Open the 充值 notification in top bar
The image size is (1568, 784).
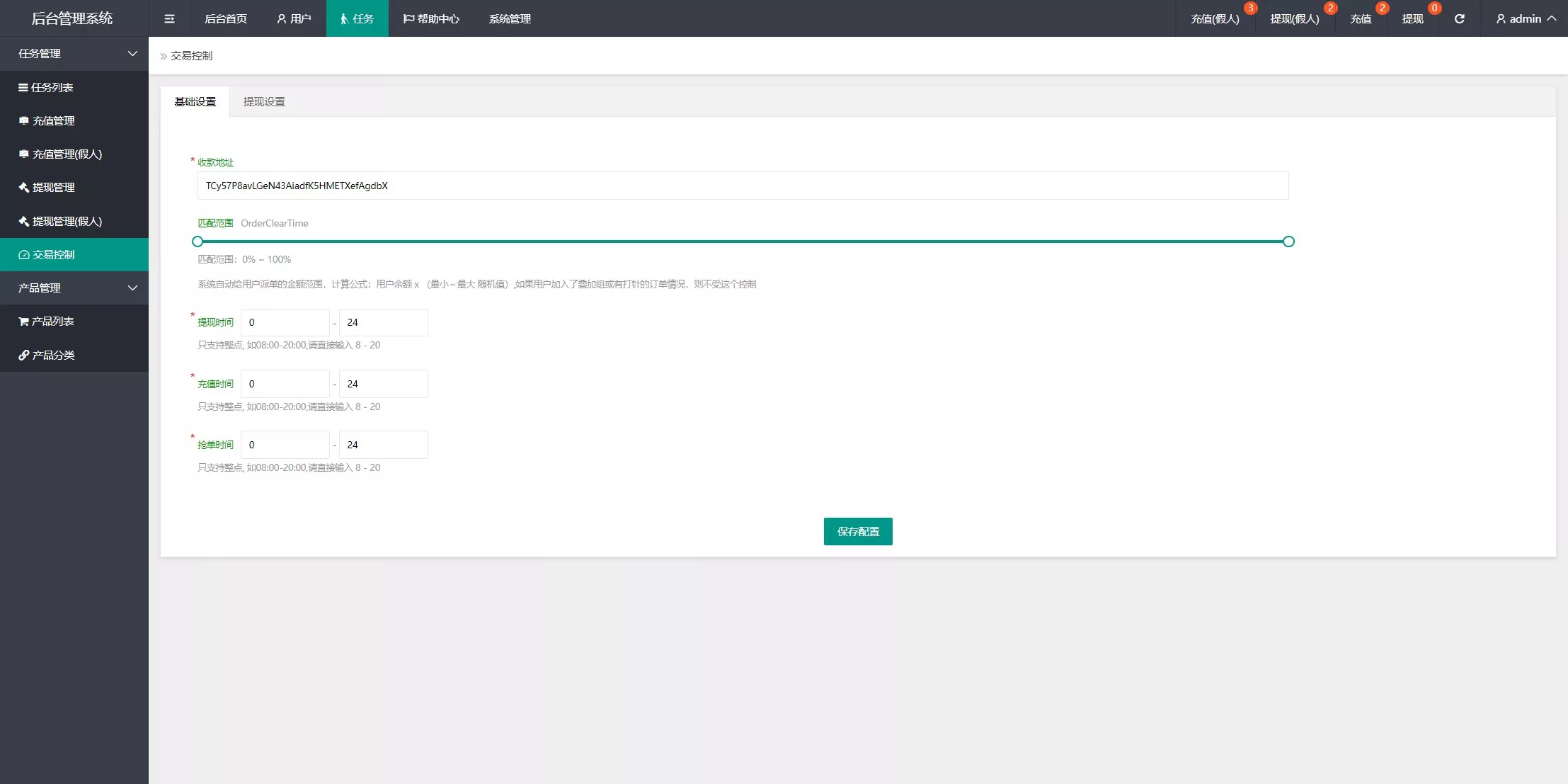[1361, 18]
